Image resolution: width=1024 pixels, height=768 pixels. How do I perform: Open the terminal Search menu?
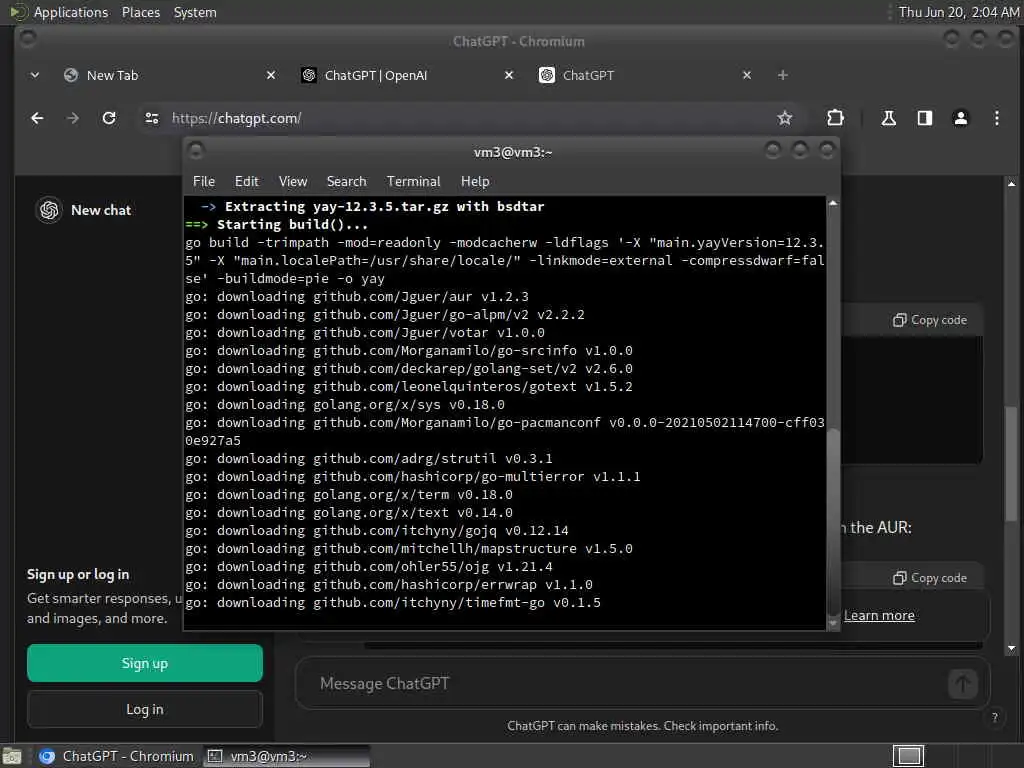pos(346,182)
